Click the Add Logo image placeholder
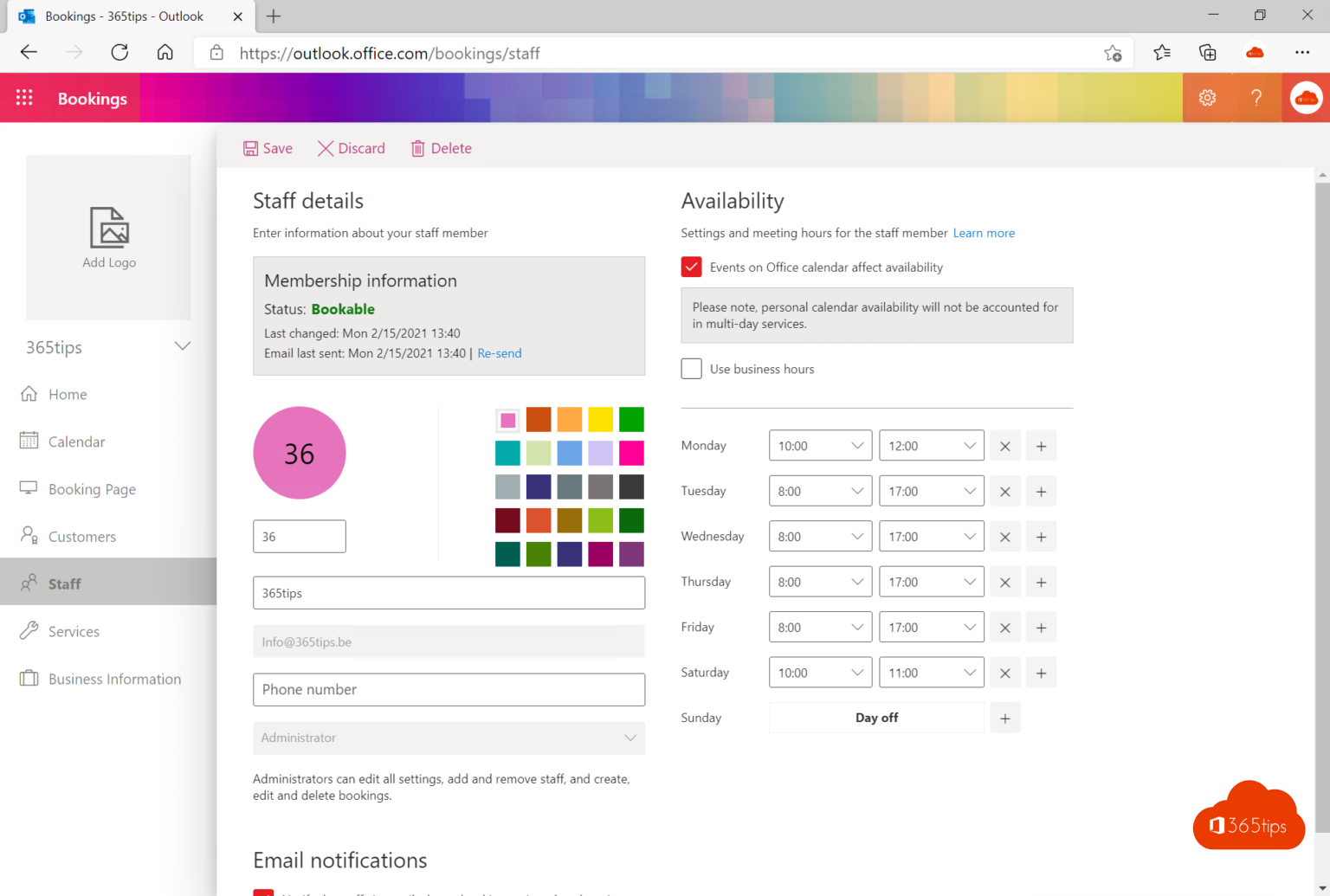Screen dimensions: 1330x896 pyautogui.click(x=109, y=237)
